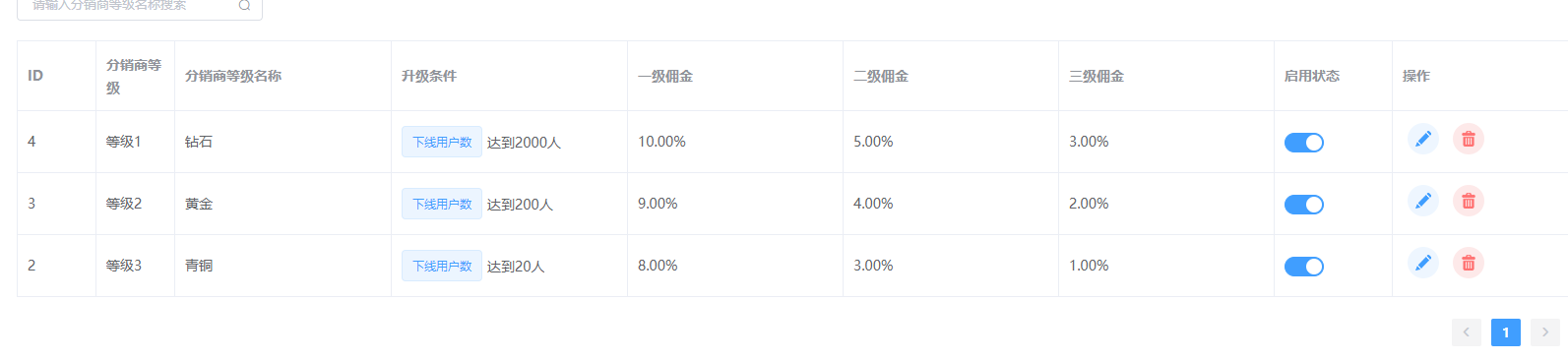Edit the 黄金 distributor level
1568x361 pixels.
click(x=1423, y=202)
